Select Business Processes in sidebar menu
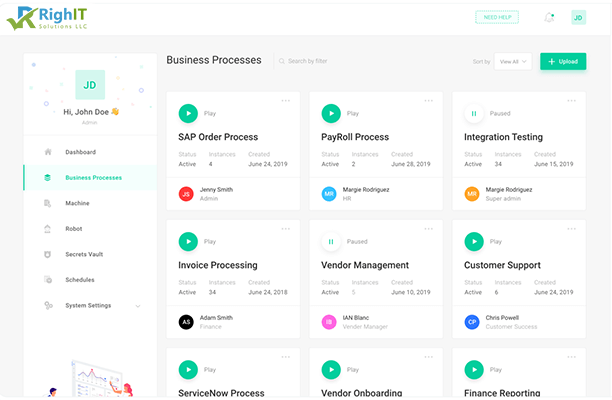The width and height of the screenshot is (612, 400). 93,178
